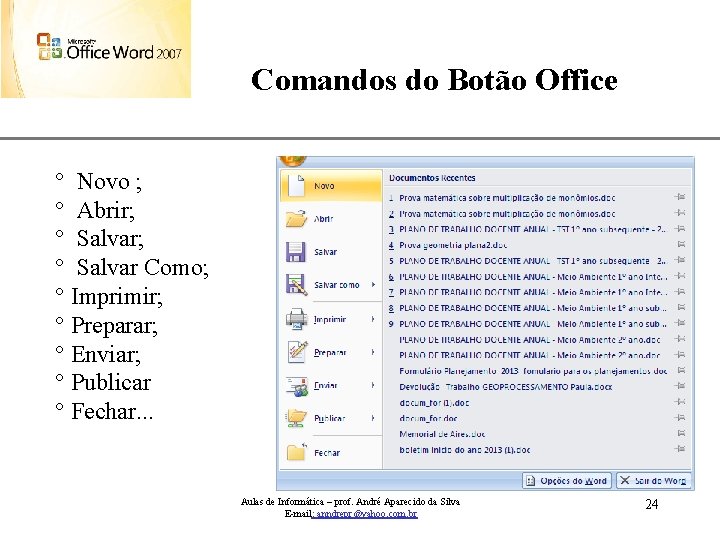Expand the Publicar submenu arrow

tap(373, 418)
